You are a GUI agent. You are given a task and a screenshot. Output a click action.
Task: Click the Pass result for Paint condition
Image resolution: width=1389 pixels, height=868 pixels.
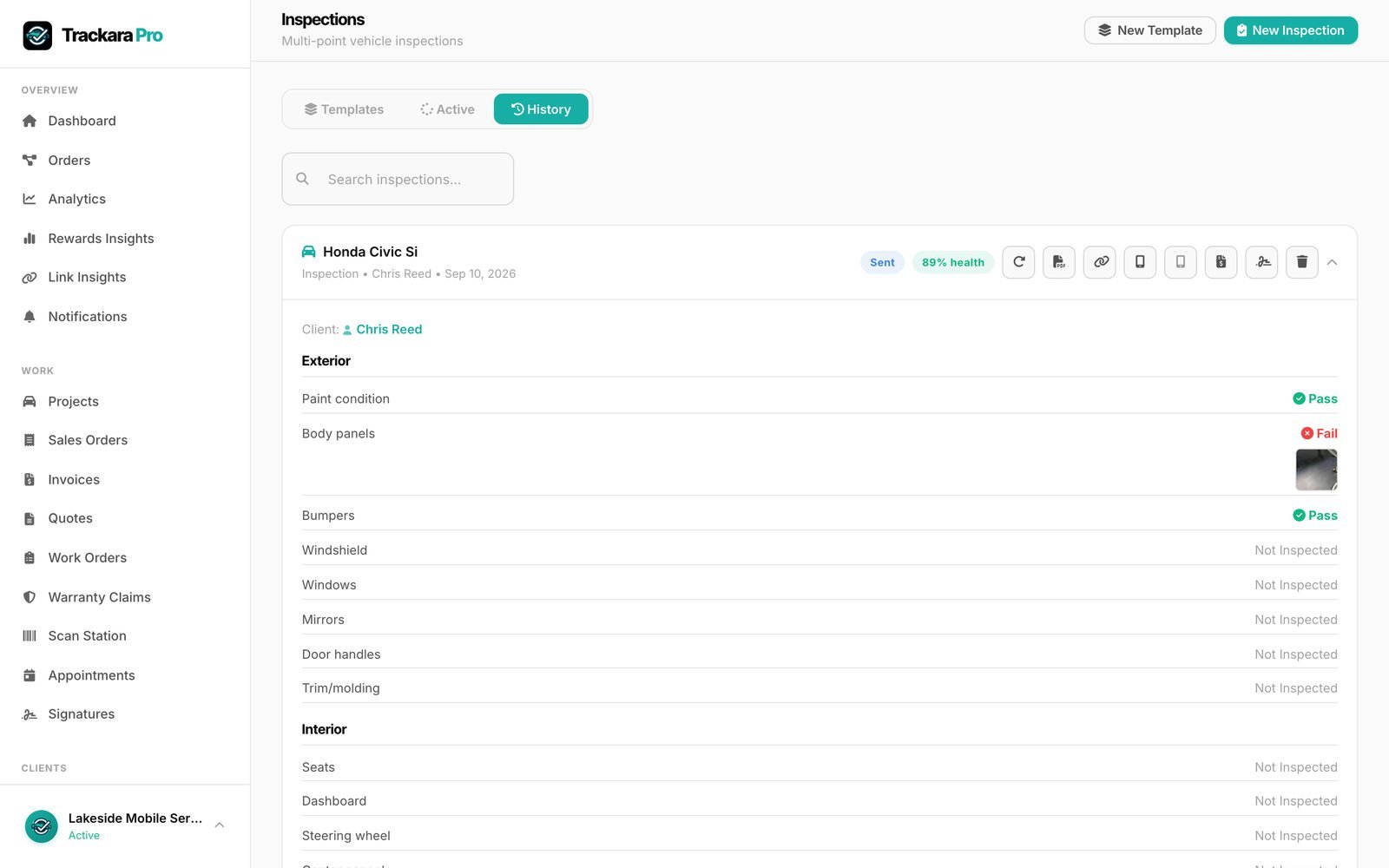[1315, 398]
